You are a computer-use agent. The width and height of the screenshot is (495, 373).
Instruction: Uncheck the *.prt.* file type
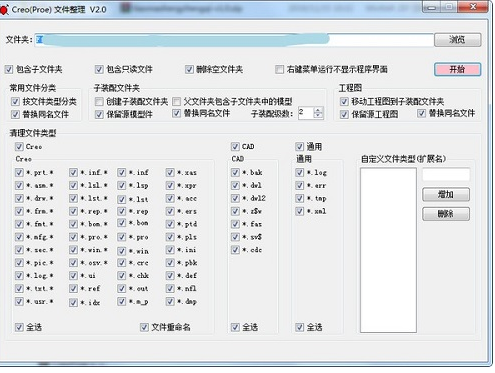coord(19,172)
